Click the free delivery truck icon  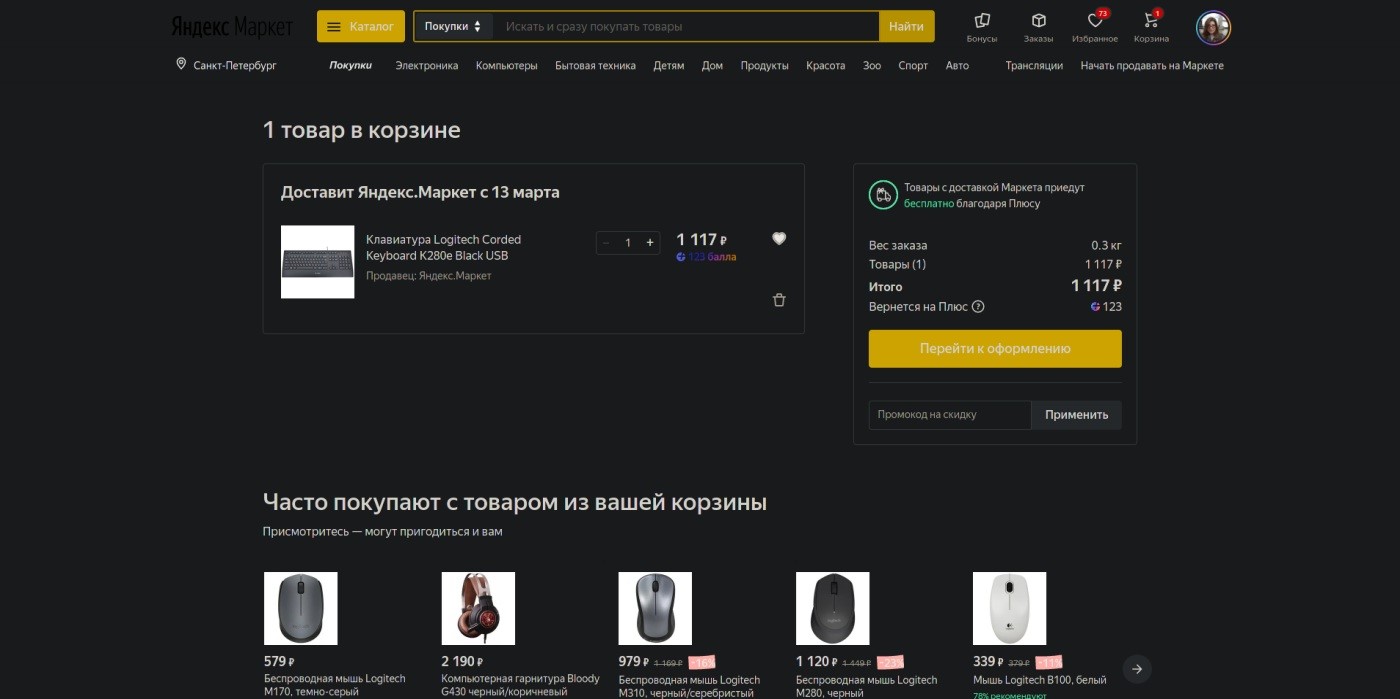(x=882, y=195)
